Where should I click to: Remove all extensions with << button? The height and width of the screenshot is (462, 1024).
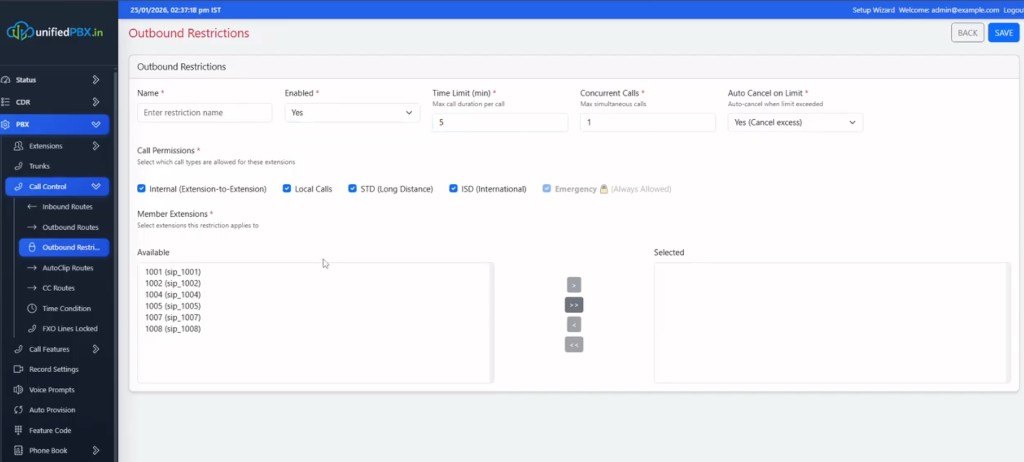pos(573,345)
